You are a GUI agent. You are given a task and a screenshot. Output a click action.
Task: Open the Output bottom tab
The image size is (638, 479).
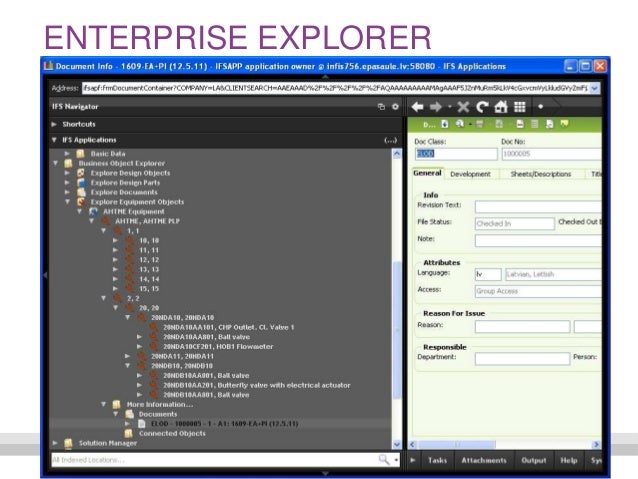point(534,460)
